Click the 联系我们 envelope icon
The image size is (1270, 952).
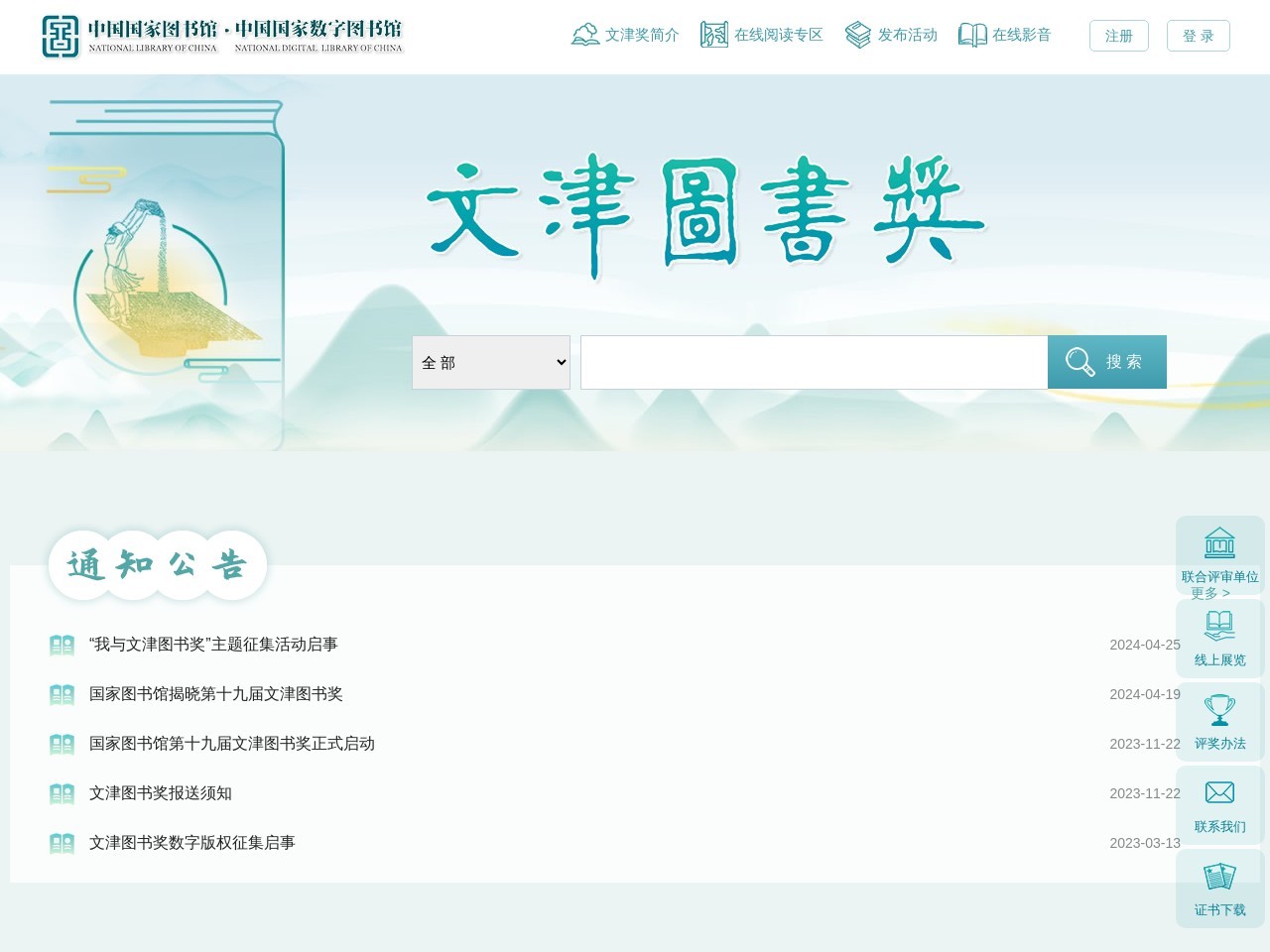click(x=1219, y=792)
